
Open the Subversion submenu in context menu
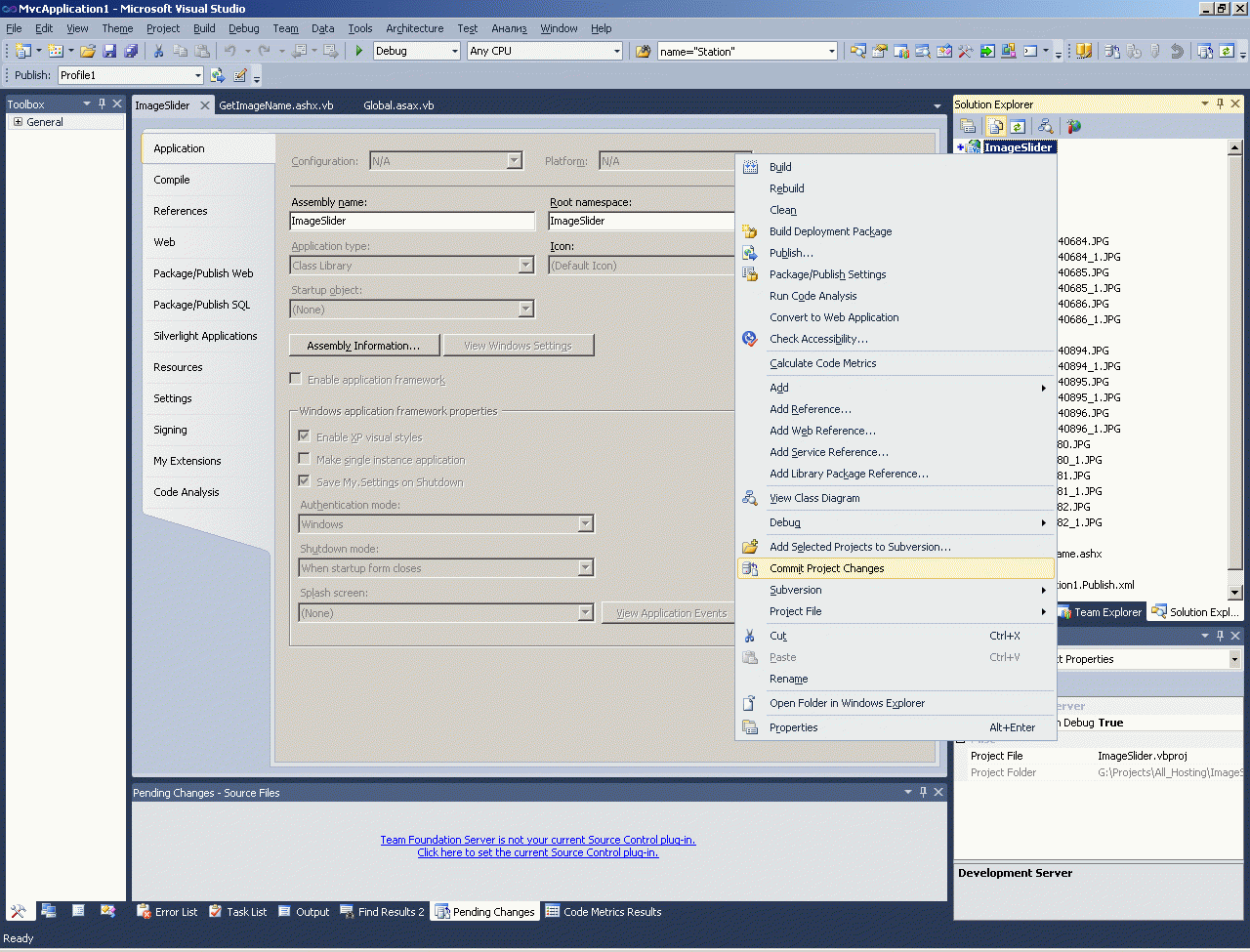(896, 590)
